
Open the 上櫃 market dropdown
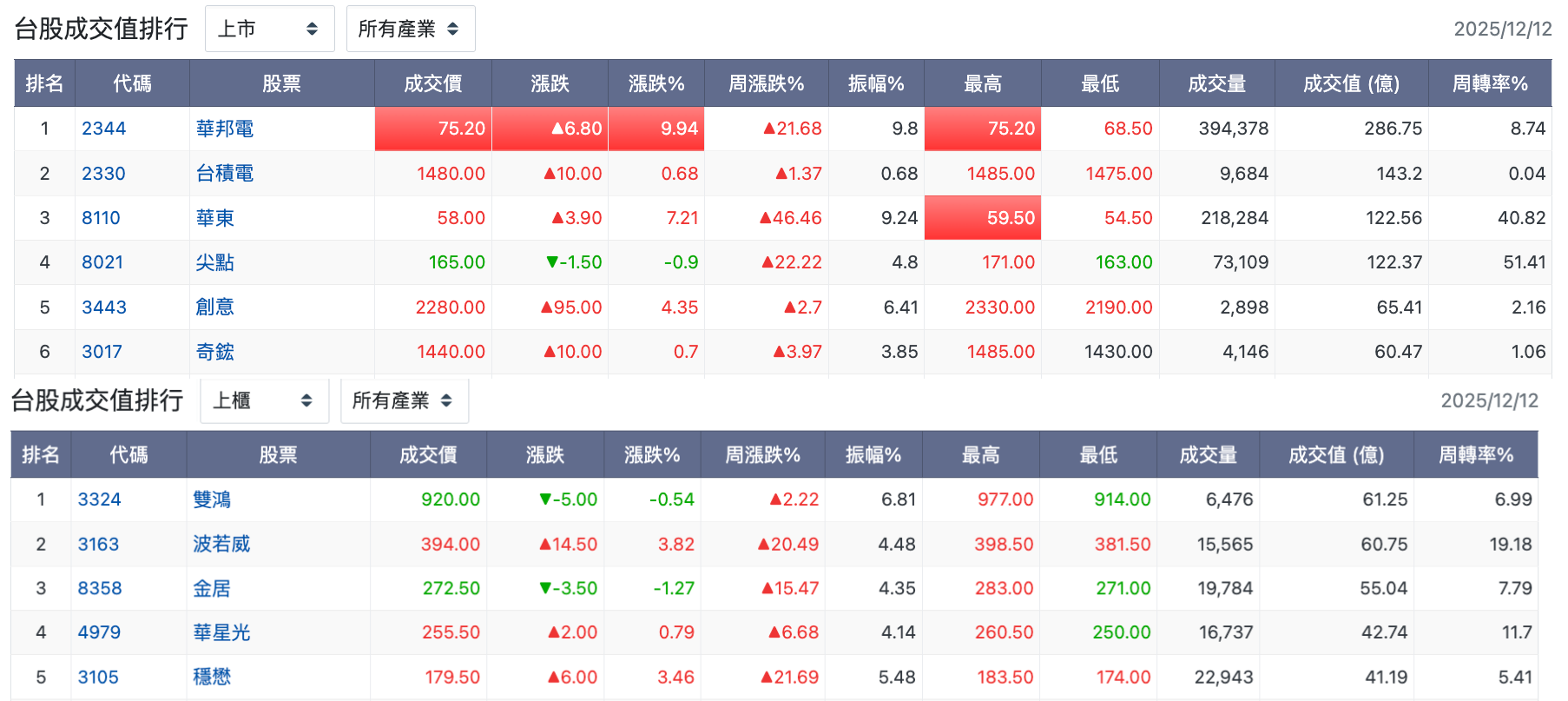point(264,400)
